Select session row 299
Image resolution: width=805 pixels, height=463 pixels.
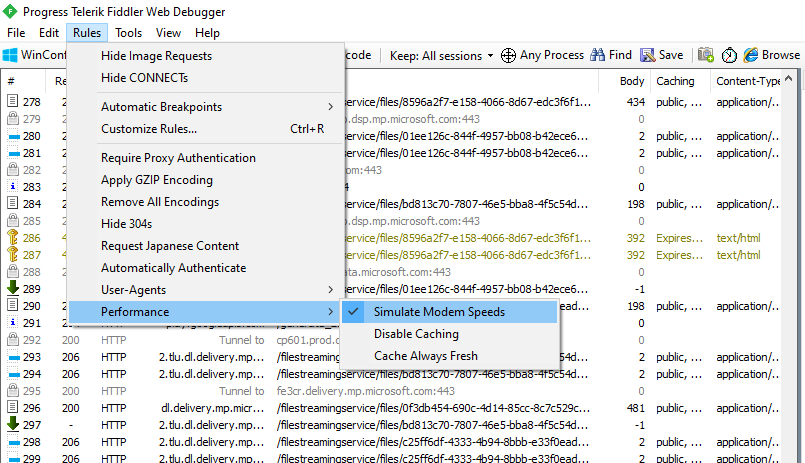[393, 458]
